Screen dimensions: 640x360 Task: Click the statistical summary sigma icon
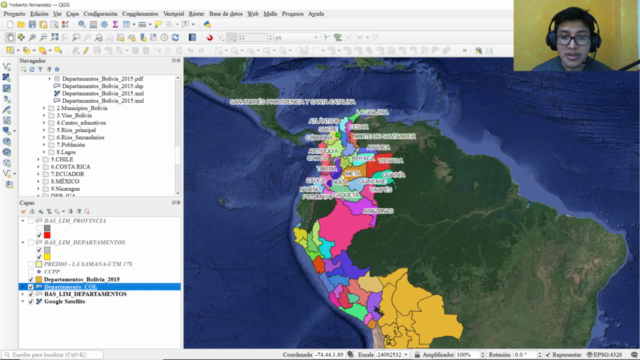pos(116,25)
